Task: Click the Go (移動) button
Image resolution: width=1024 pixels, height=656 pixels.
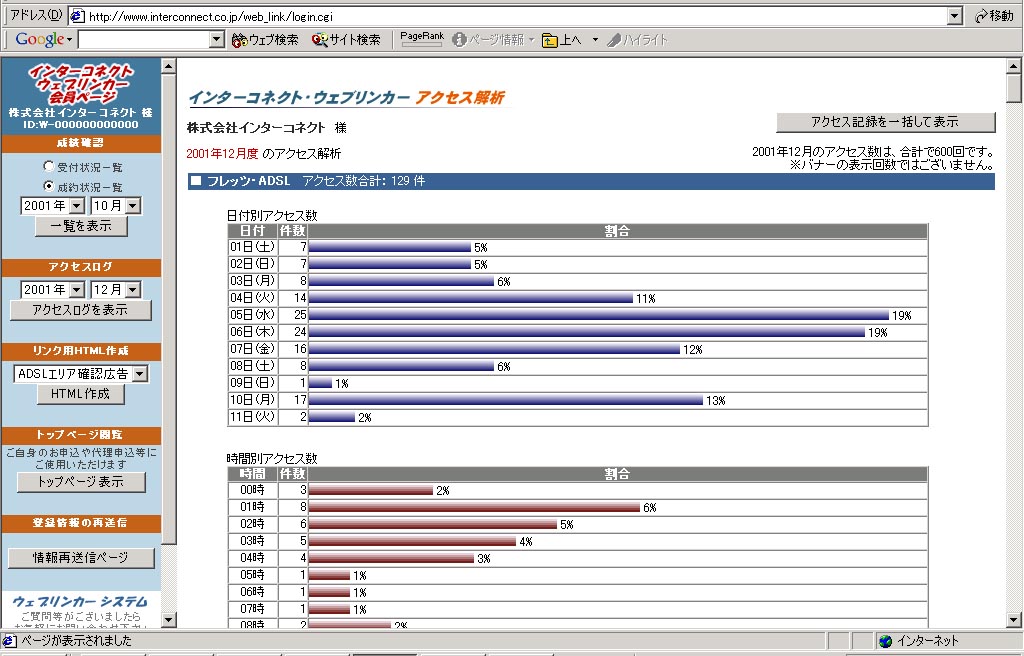Action: 994,16
